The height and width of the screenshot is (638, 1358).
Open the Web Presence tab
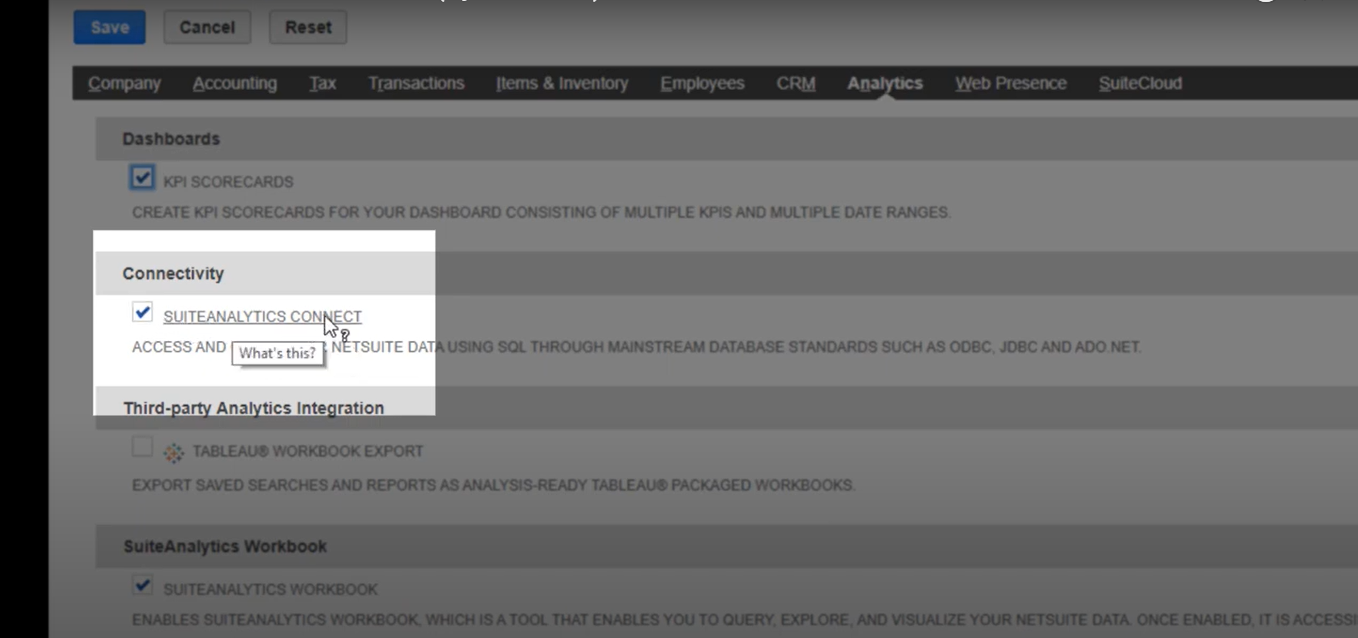[x=1011, y=83]
